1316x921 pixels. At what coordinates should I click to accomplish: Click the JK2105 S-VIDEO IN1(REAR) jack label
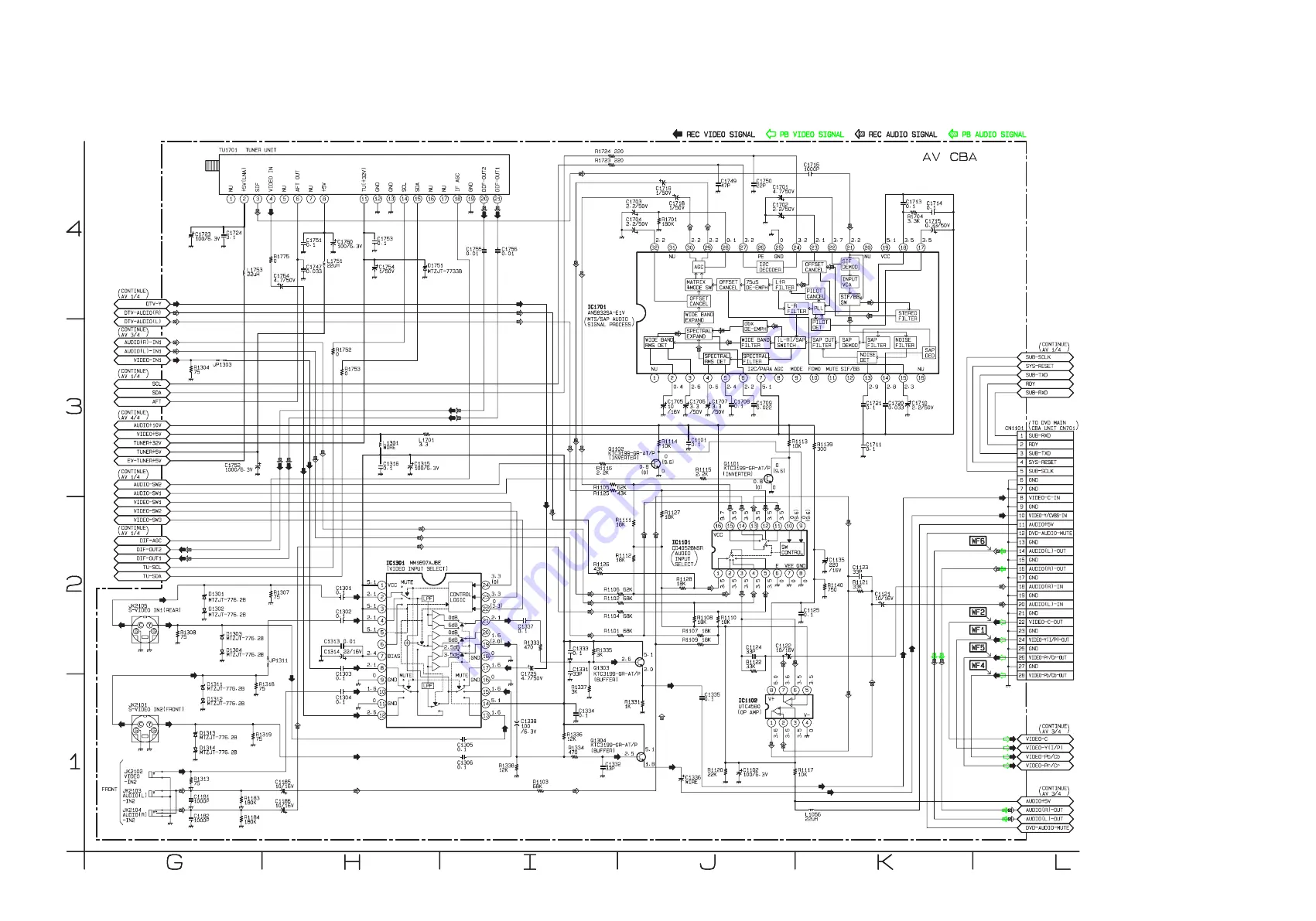(154, 609)
